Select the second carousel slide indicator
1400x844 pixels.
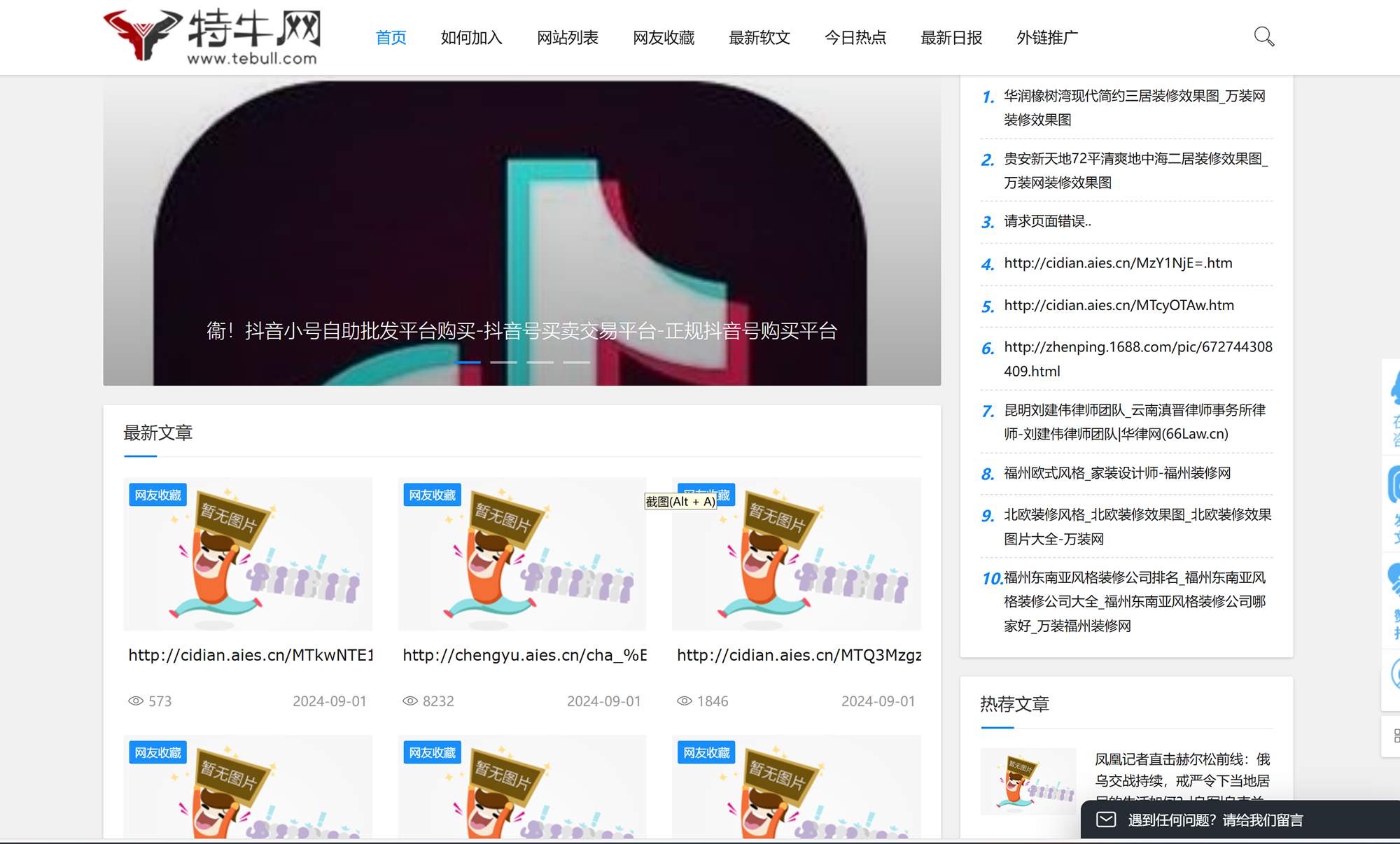(x=503, y=363)
